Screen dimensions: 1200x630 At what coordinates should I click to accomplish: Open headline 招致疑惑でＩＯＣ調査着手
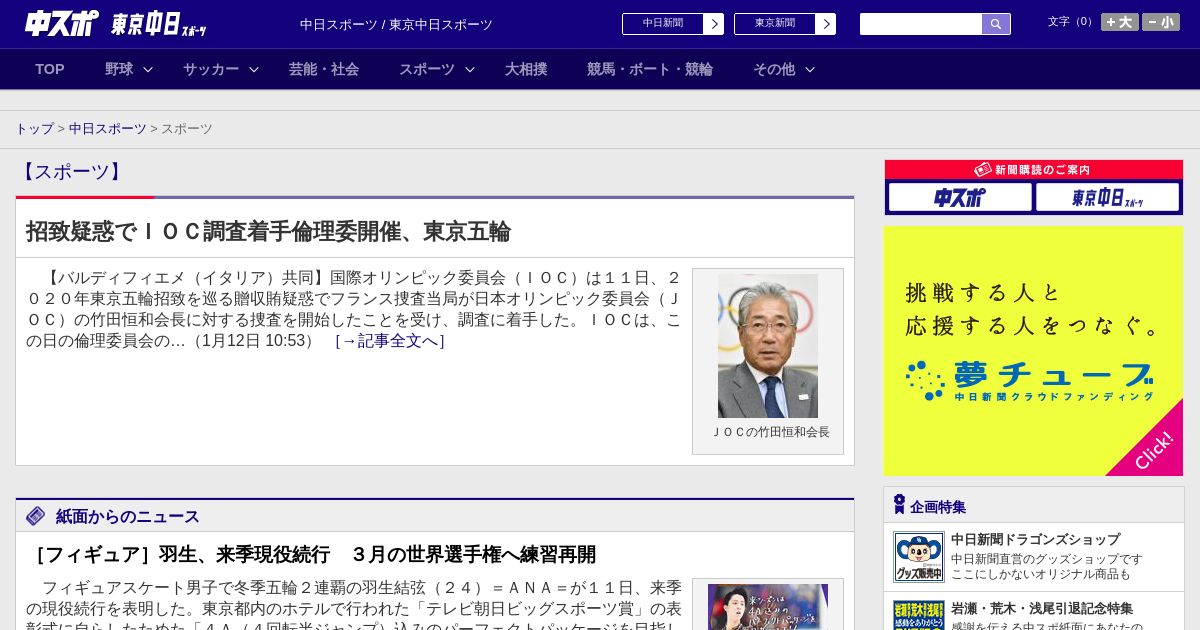tap(268, 232)
